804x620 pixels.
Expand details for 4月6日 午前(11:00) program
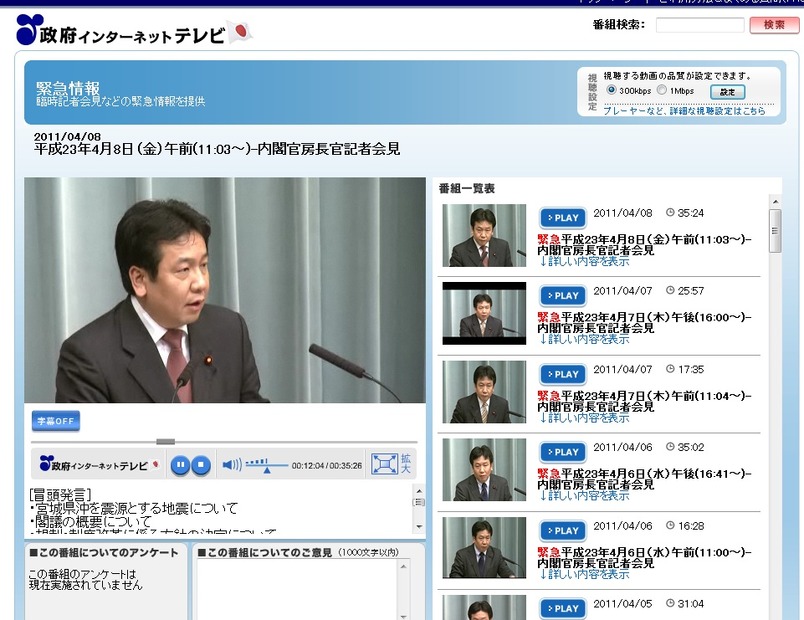(584, 574)
